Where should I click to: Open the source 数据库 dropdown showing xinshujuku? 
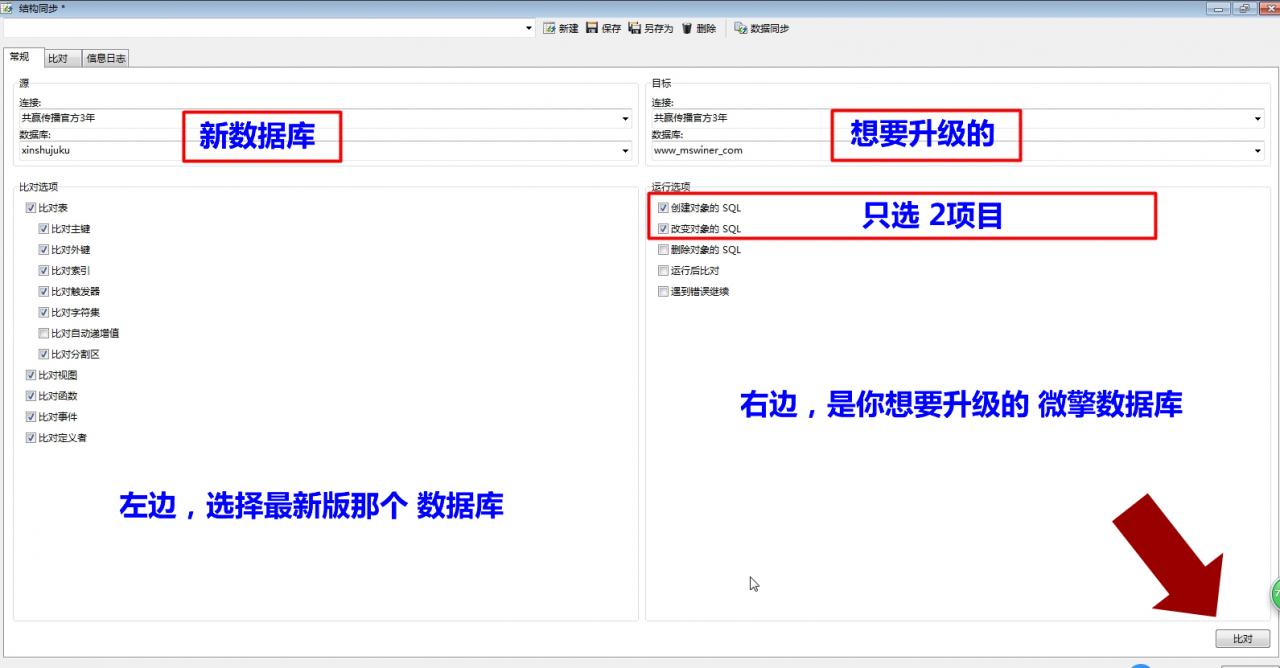(626, 151)
